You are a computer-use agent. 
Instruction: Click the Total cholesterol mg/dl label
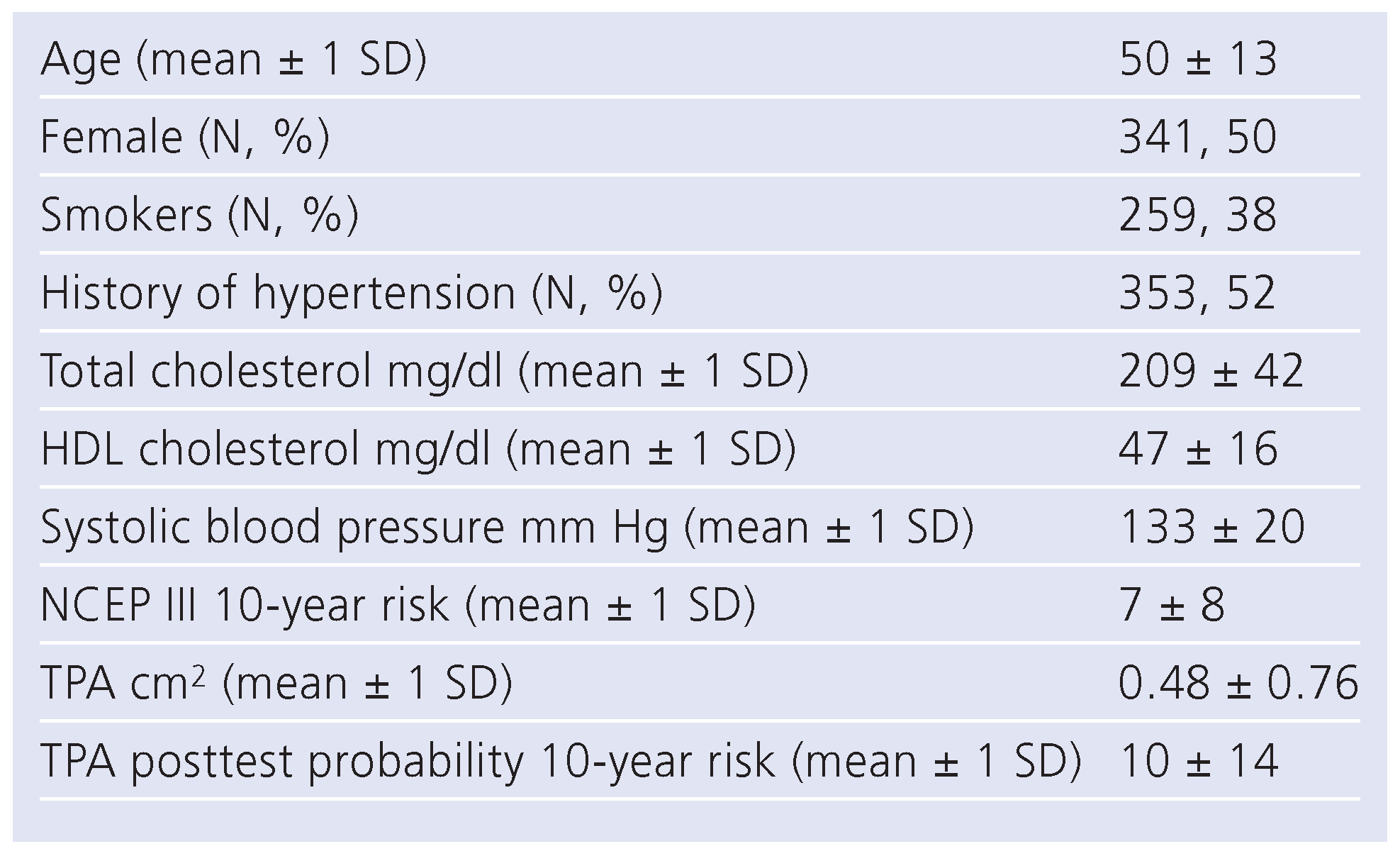pos(425,371)
